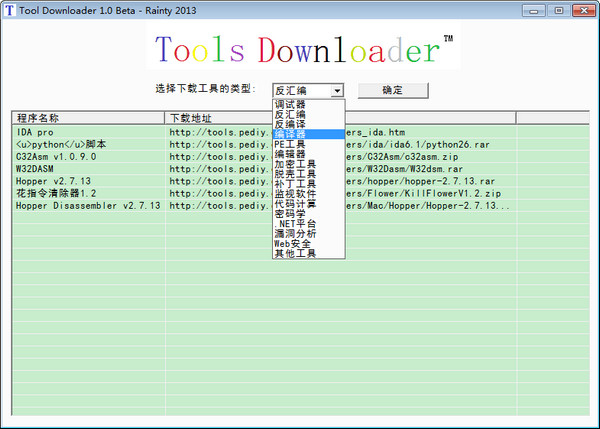Choose Web安全 from the list
The height and width of the screenshot is (429, 600).
coord(293,244)
